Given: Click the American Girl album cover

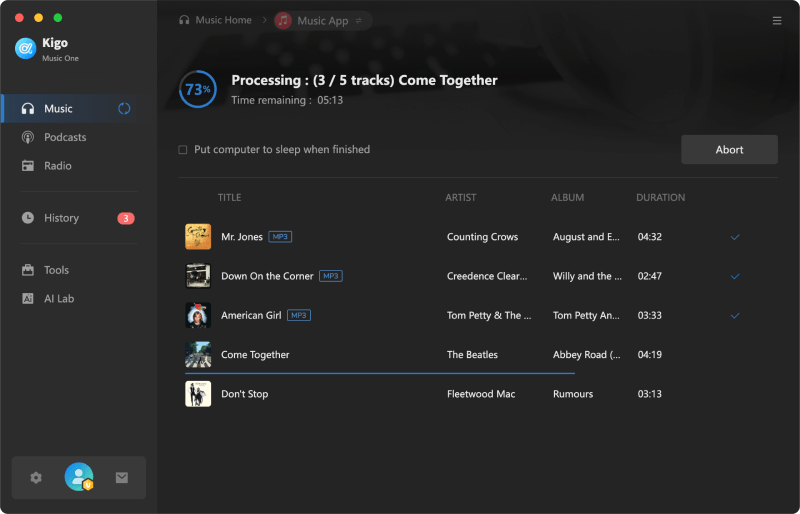Looking at the screenshot, I should [x=198, y=315].
